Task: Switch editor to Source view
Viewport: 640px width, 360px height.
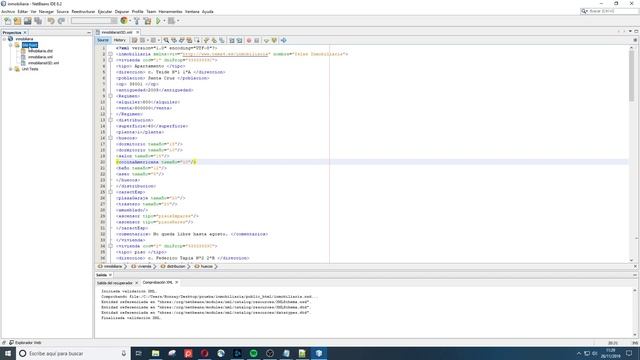Action: click(103, 40)
